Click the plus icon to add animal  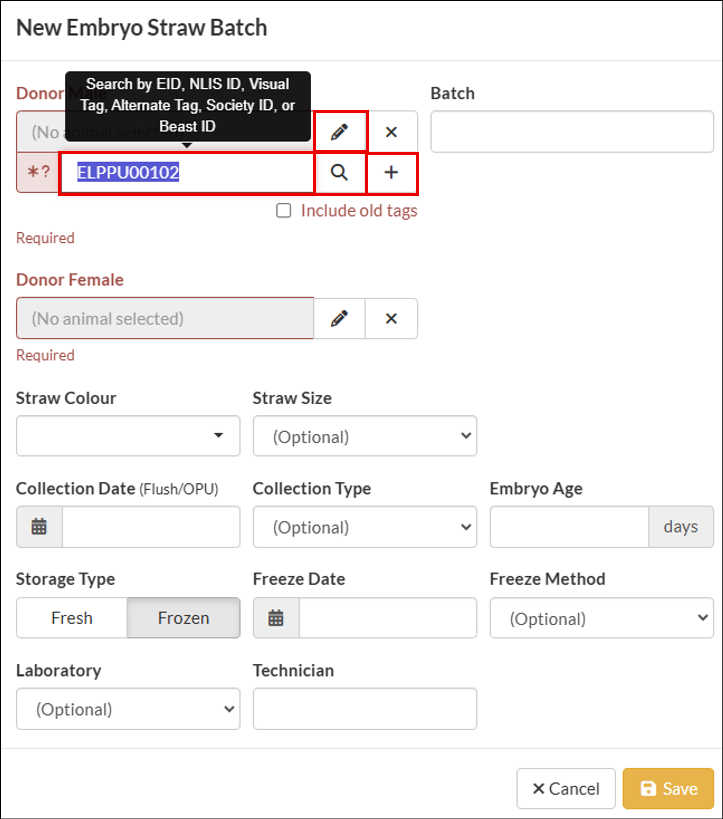(x=391, y=173)
